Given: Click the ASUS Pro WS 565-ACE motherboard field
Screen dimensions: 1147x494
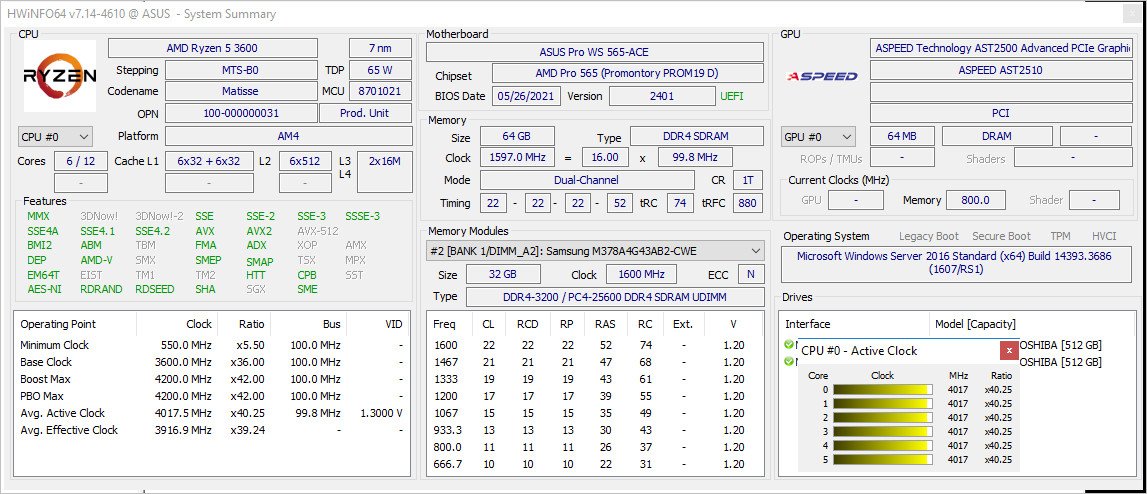Looking at the screenshot, I should 594,52.
